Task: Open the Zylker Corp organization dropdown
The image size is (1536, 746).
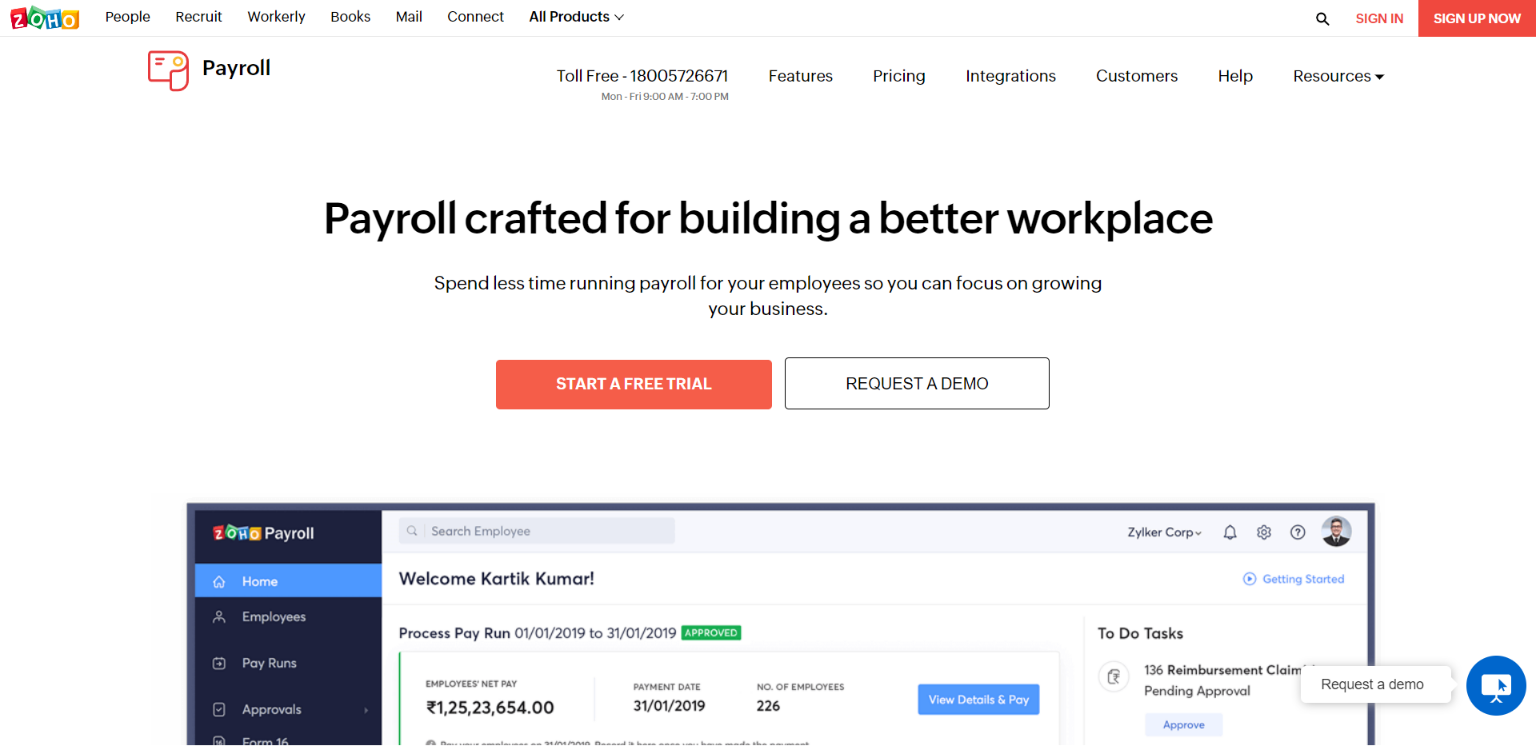Action: (1165, 533)
